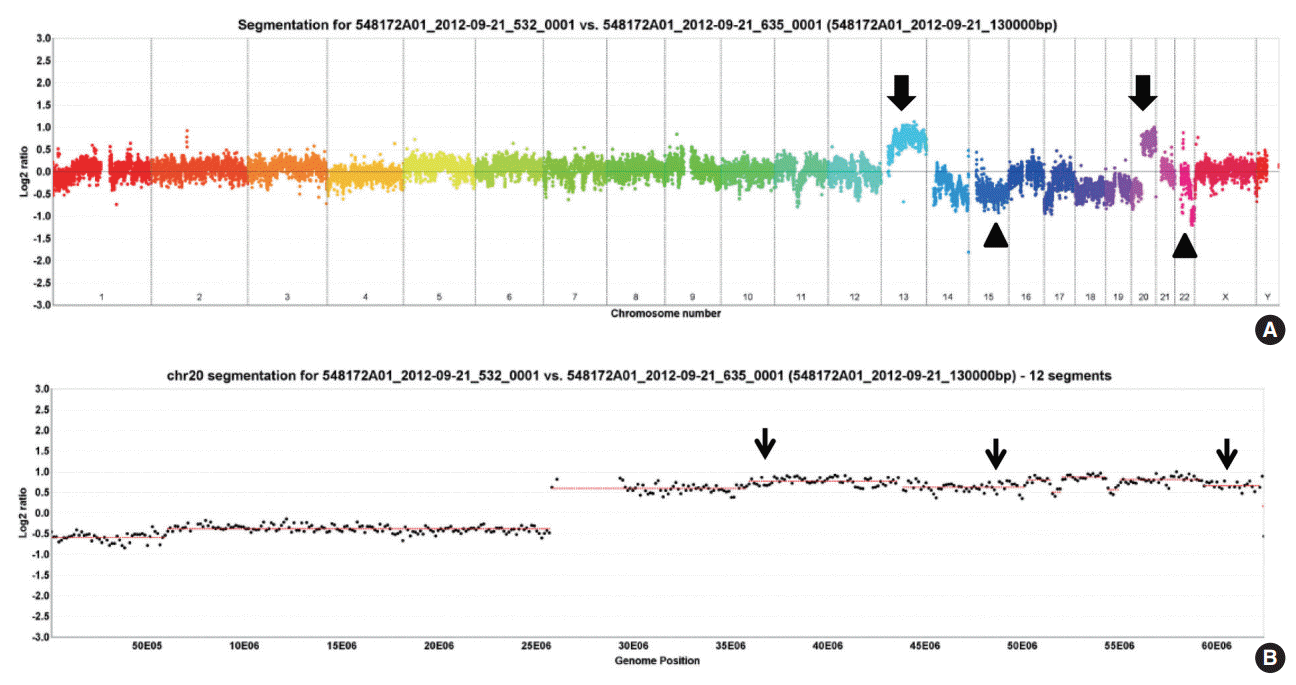Click the "30E06" genome position tick
The height and width of the screenshot is (685, 1296).
click(x=633, y=647)
